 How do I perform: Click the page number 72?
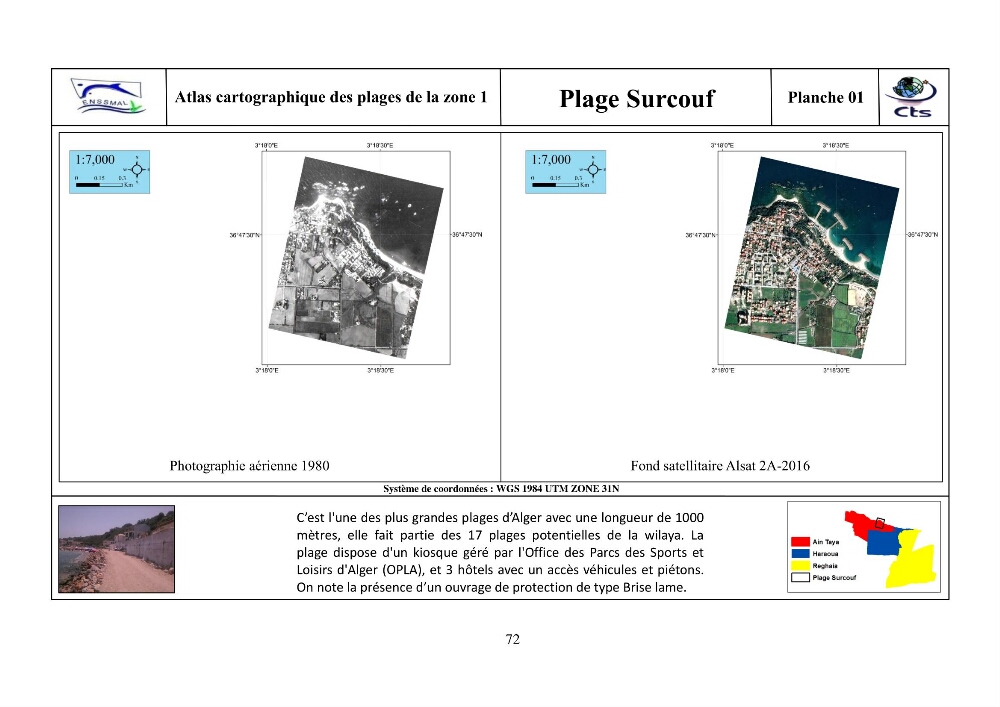(513, 639)
